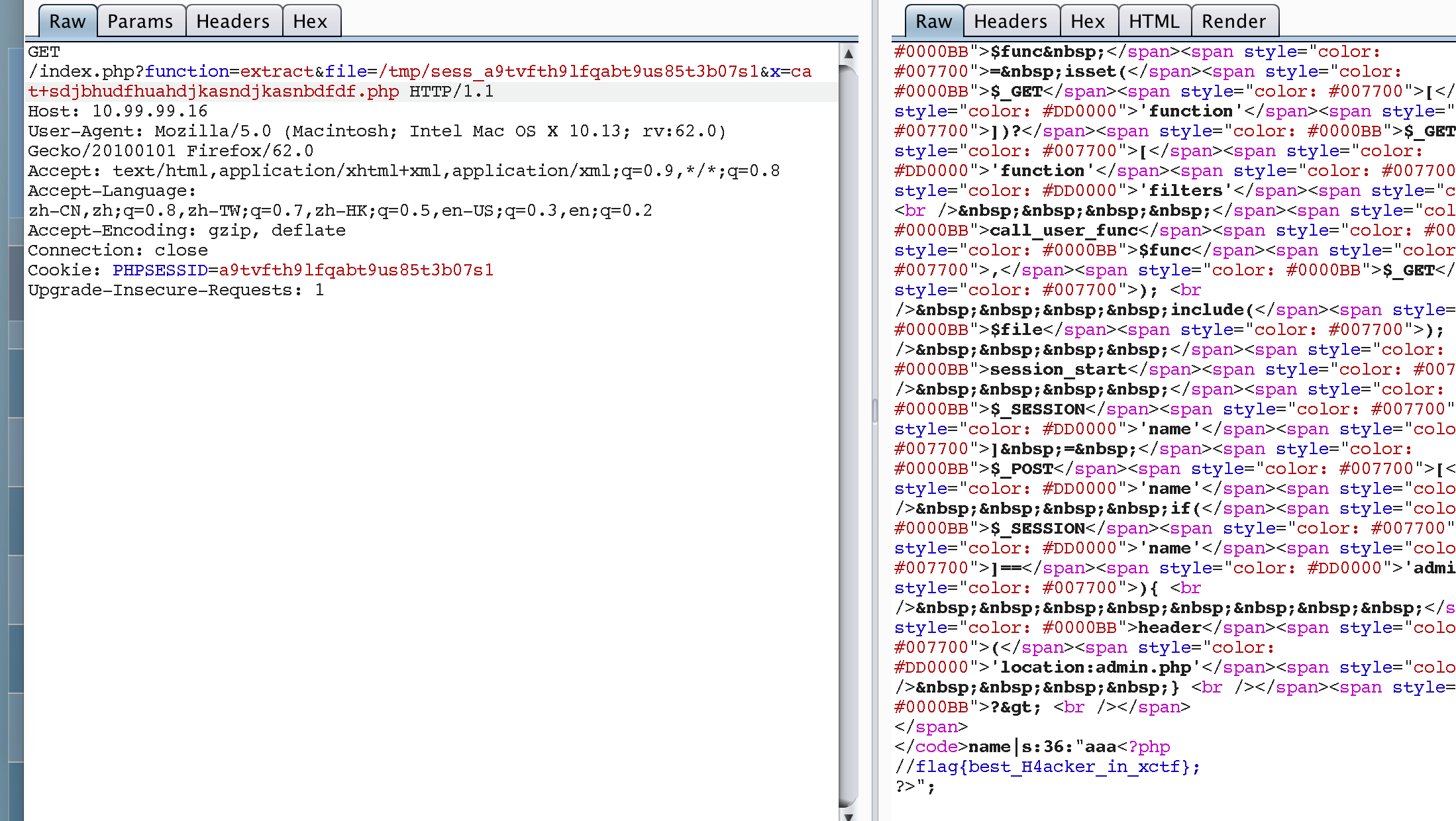Place cursor in the Host: 10.99.99.16 line

coord(118,111)
